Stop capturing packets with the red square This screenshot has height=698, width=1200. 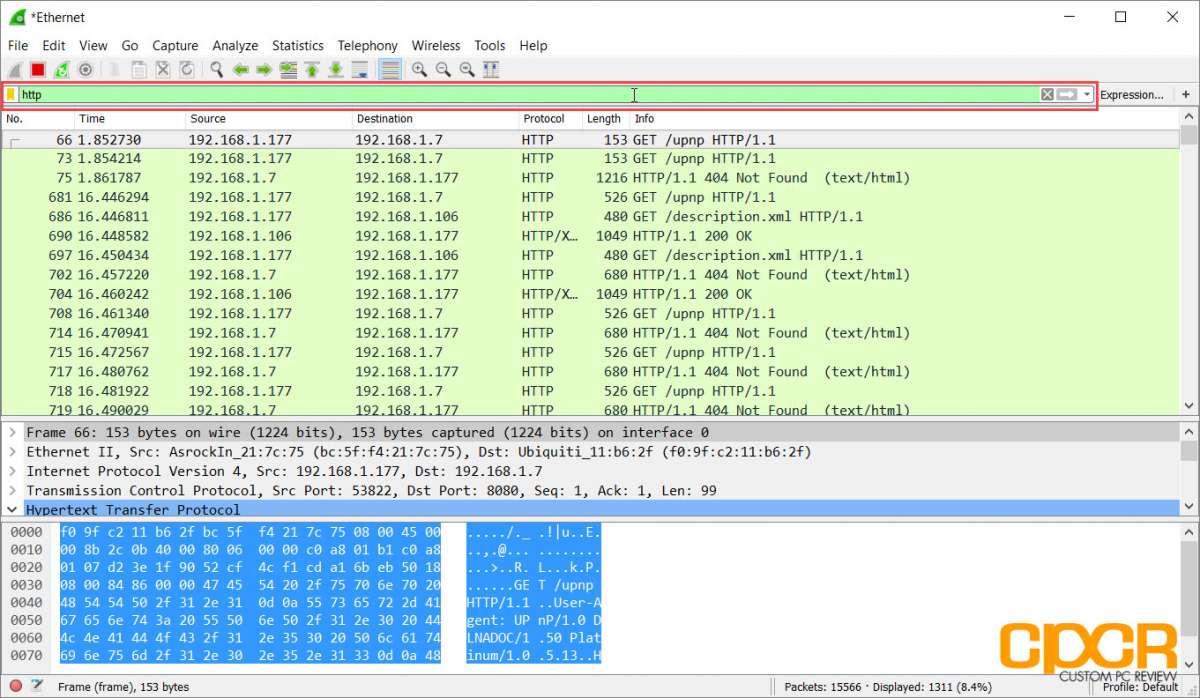pyautogui.click(x=38, y=70)
